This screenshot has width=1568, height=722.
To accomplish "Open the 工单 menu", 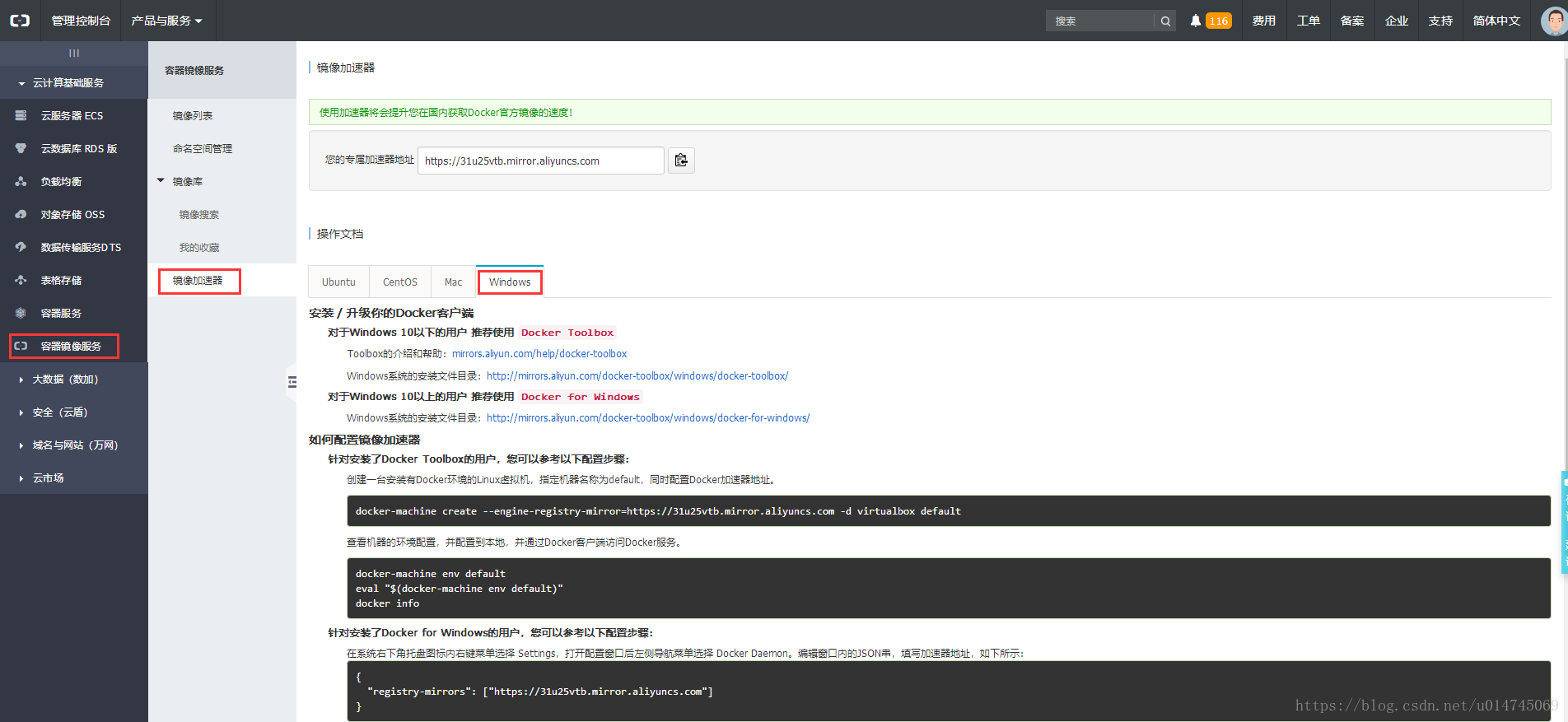I will (1309, 21).
